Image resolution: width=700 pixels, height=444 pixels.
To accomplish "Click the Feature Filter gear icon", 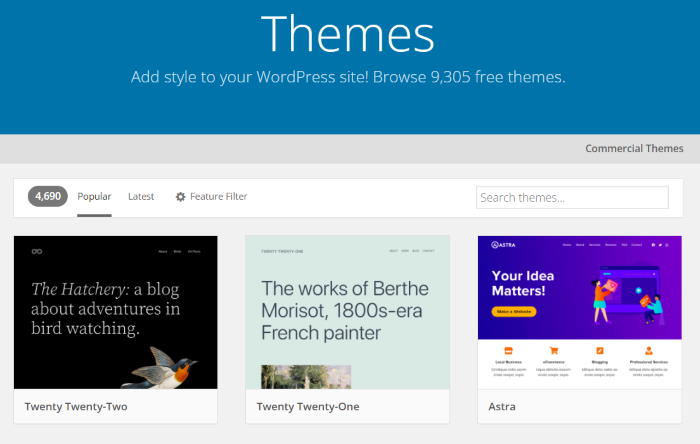I will (180, 197).
